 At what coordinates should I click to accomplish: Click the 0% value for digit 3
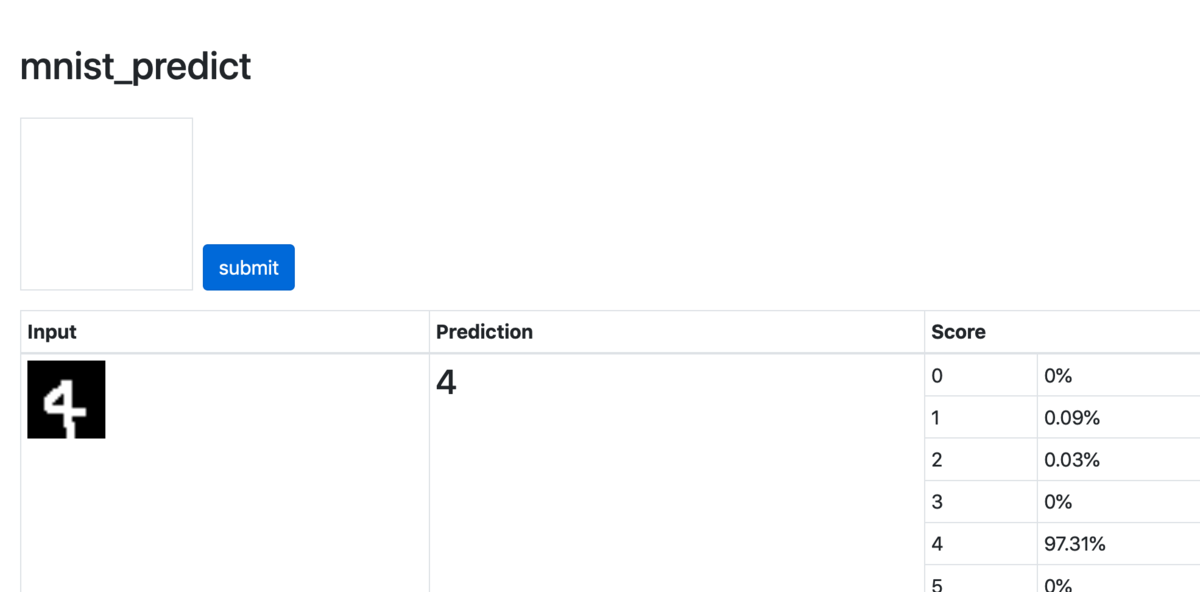[x=1058, y=502]
